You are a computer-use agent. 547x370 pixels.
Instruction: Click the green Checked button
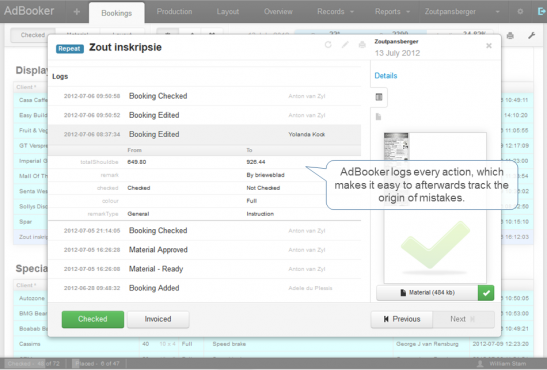(93, 319)
